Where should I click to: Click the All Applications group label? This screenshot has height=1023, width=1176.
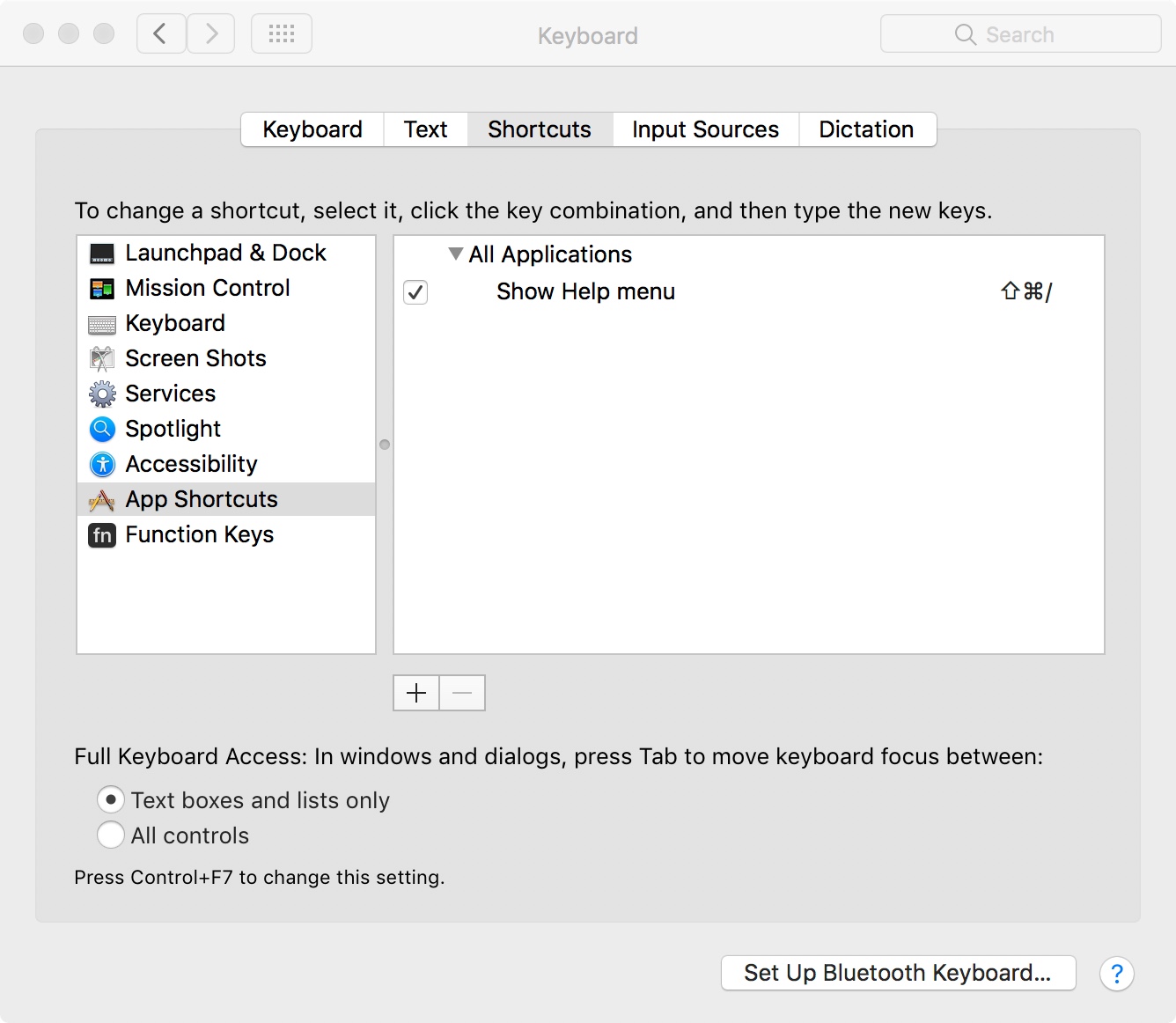[x=550, y=254]
